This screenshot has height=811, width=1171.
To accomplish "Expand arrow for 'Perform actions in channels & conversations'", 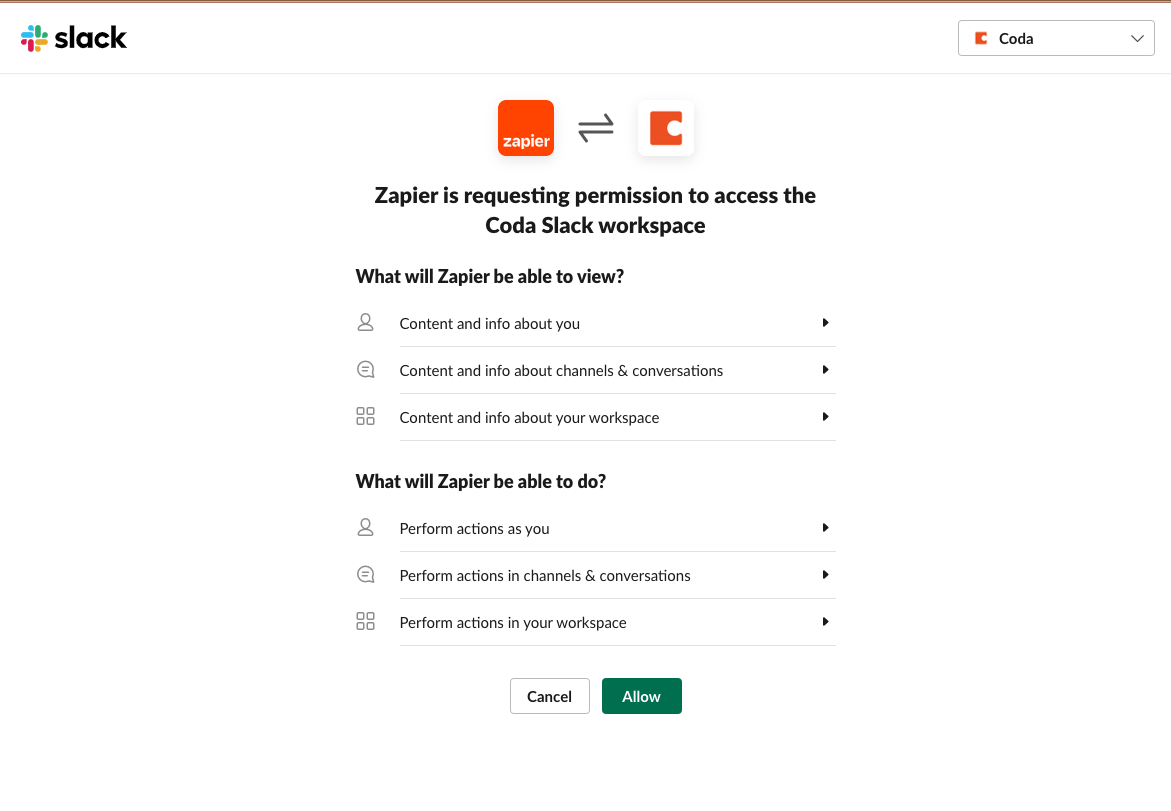I will click(825, 575).
